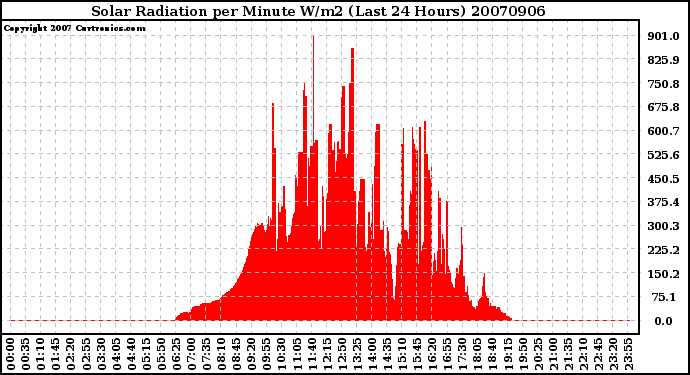Click the 450.5 y-axis label

(x=663, y=179)
